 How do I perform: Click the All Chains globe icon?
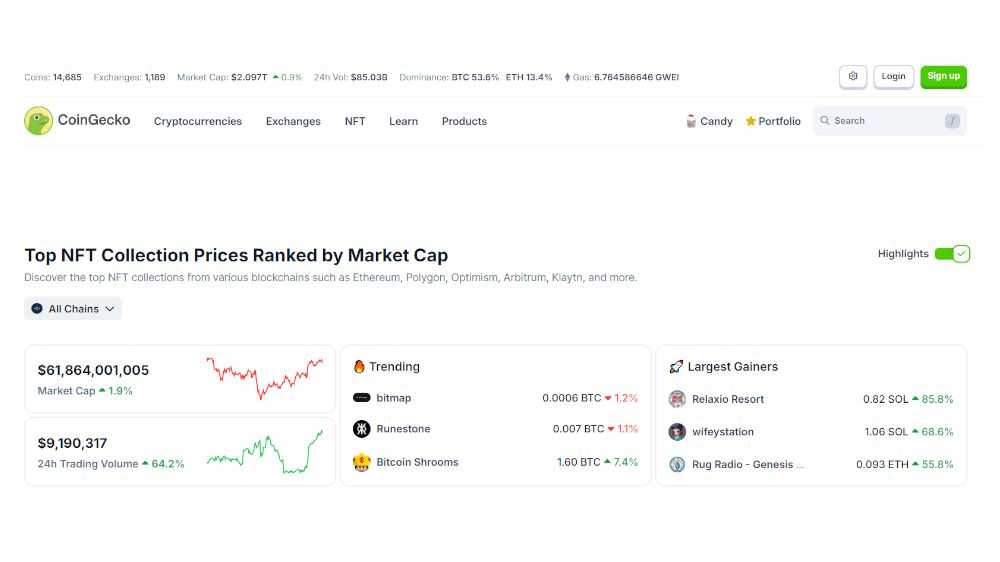(x=37, y=309)
